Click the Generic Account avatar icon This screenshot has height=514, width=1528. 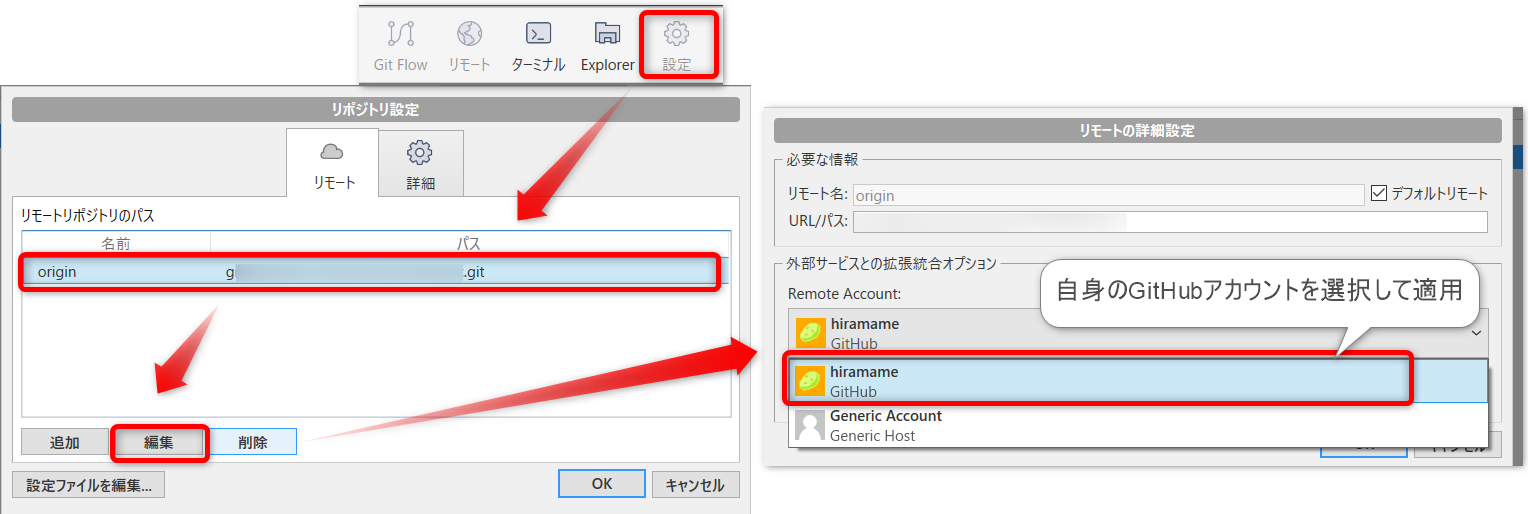(x=810, y=426)
